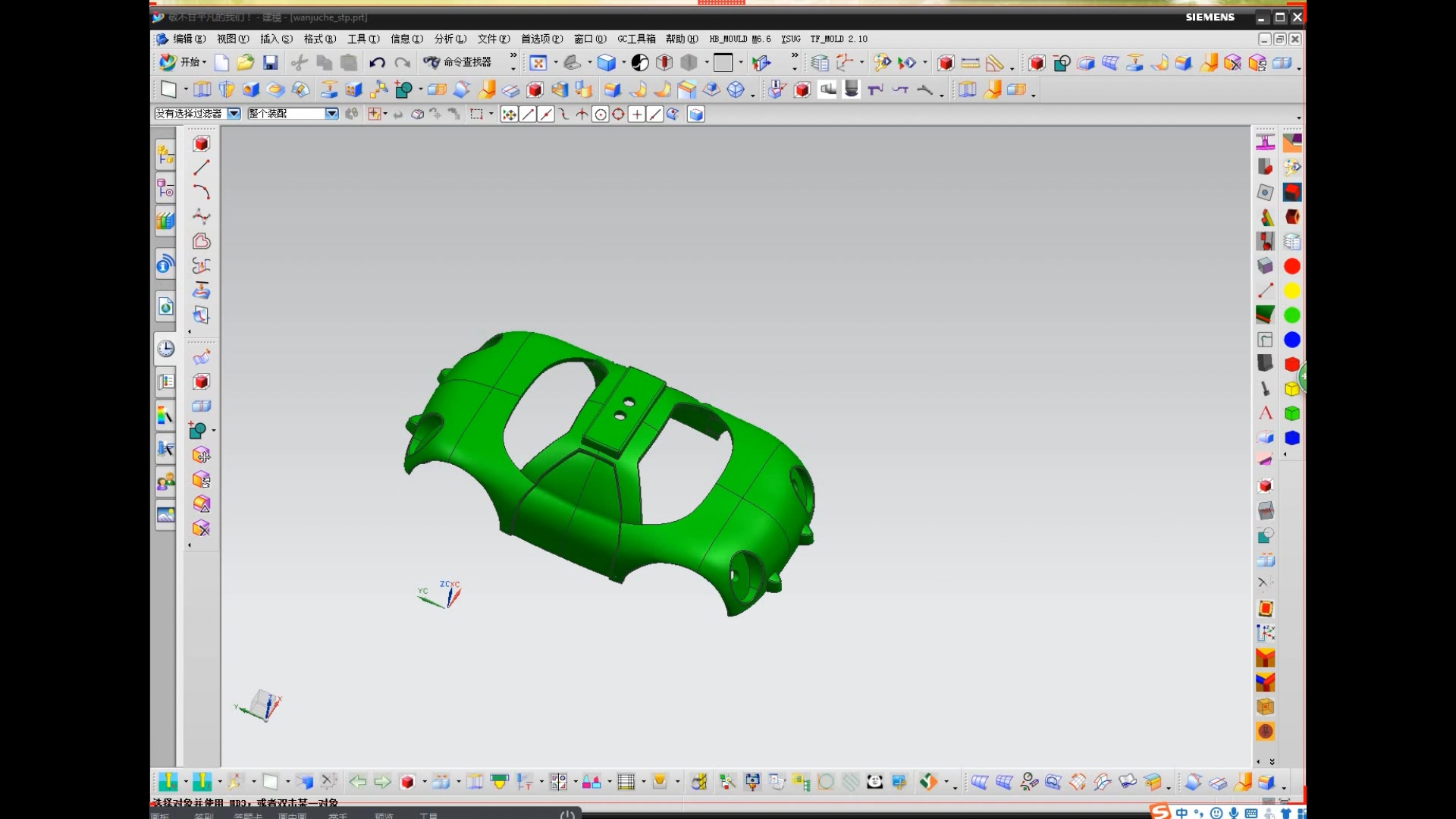The image size is (1456, 819).
Task: Open the selection filter dropdown
Action: (x=234, y=114)
